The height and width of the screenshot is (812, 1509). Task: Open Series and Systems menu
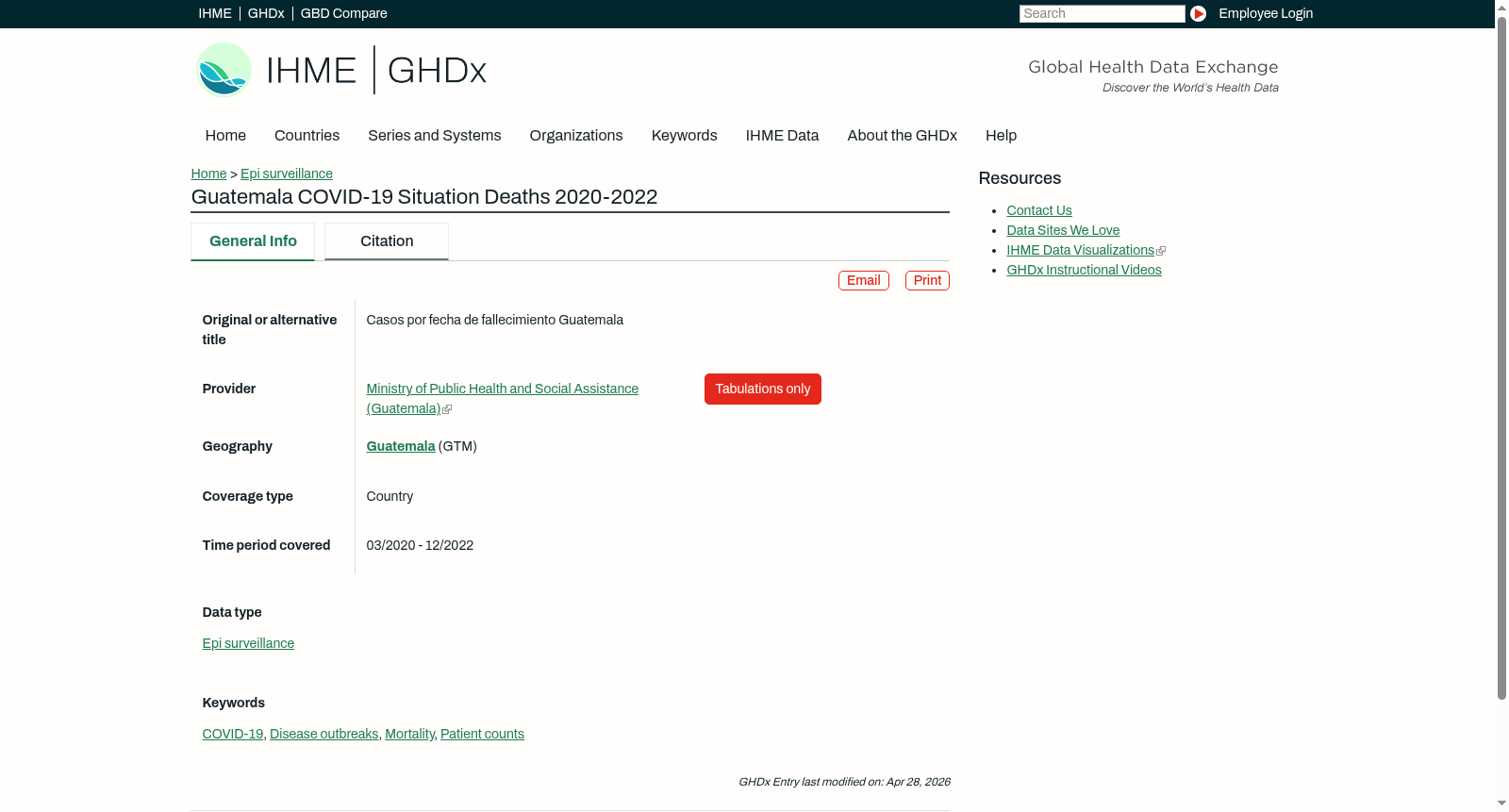coord(434,136)
